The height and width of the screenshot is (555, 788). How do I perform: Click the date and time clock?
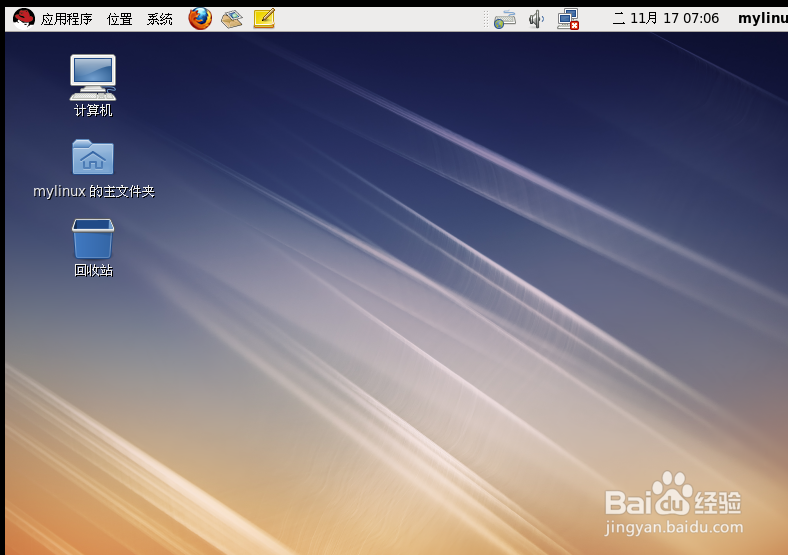click(x=666, y=19)
